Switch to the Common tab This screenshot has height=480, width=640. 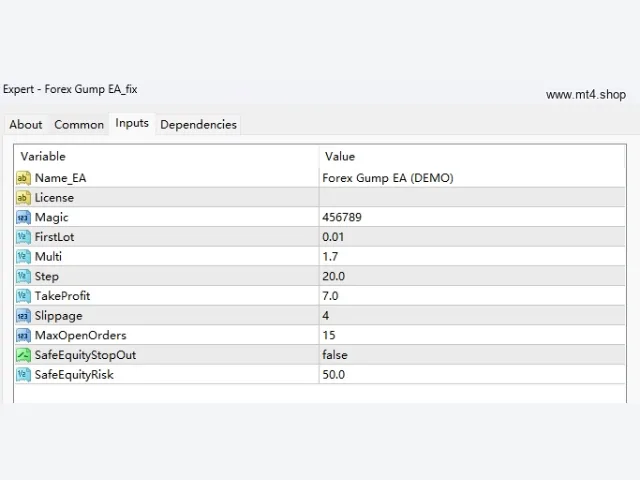tap(79, 124)
